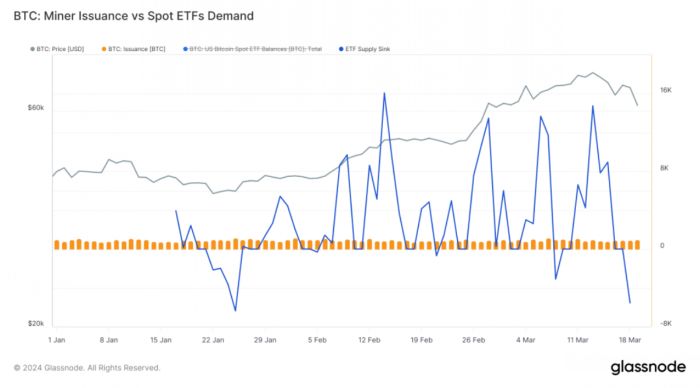Click the 16K right axis label
Image resolution: width=700 pixels, height=388 pixels.
coord(666,90)
